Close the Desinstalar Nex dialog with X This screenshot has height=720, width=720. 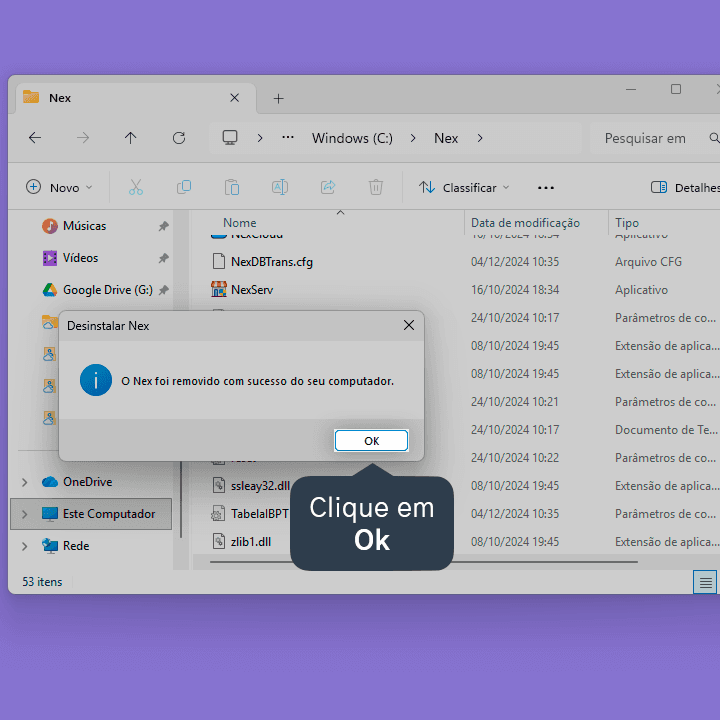tap(409, 326)
